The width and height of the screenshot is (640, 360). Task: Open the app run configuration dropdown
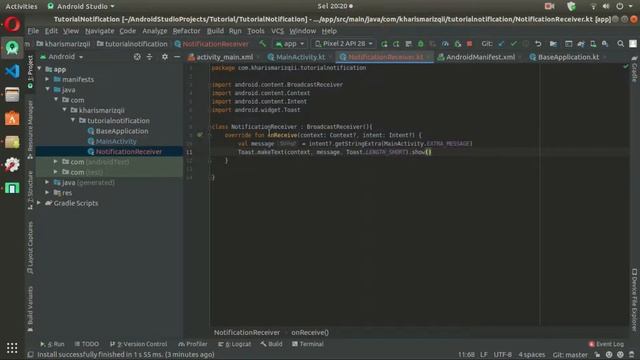coord(290,44)
